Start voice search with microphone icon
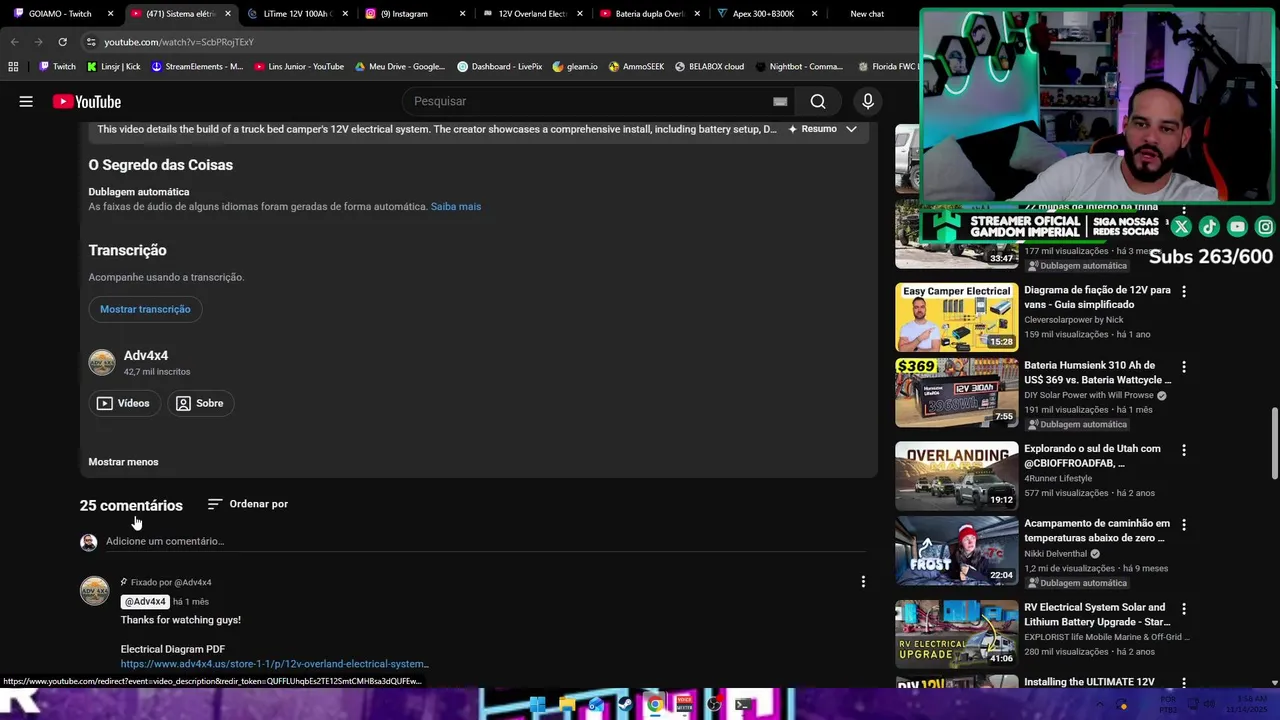Image resolution: width=1280 pixels, height=720 pixels. [x=868, y=101]
